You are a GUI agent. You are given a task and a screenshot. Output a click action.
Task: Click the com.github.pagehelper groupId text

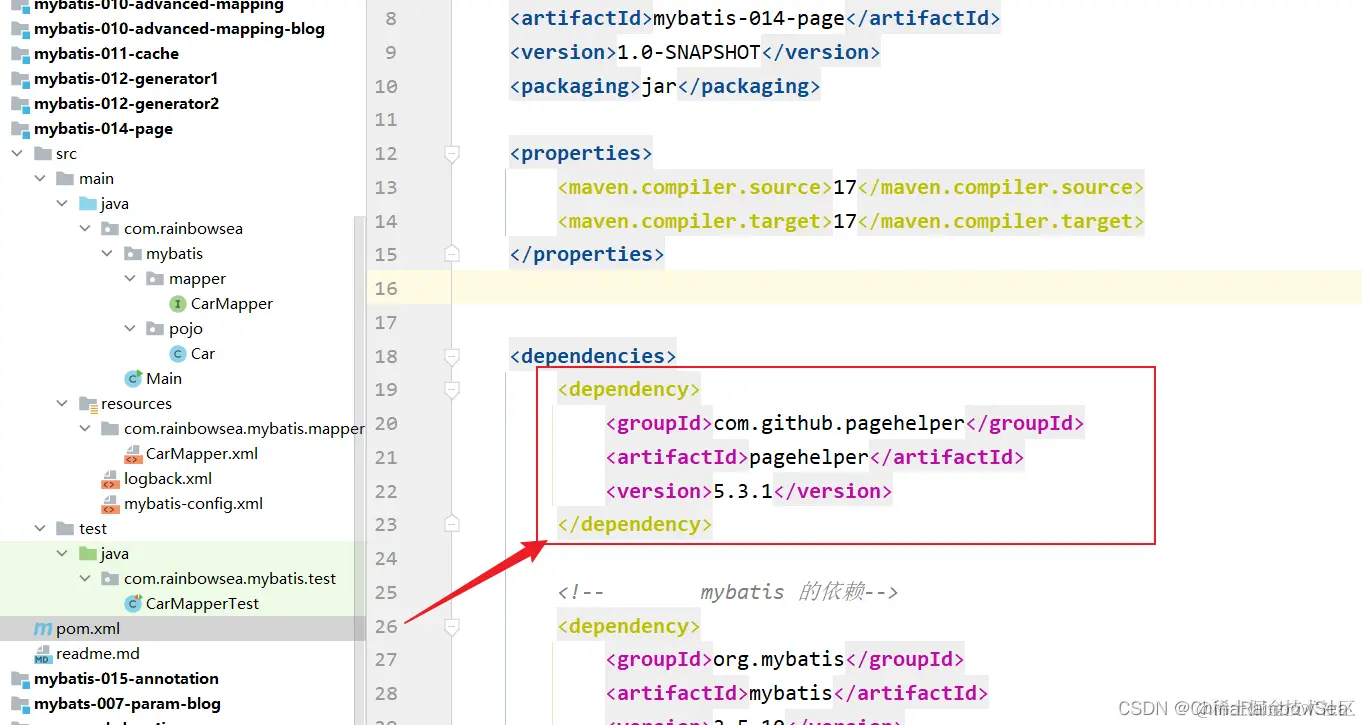[x=839, y=424]
